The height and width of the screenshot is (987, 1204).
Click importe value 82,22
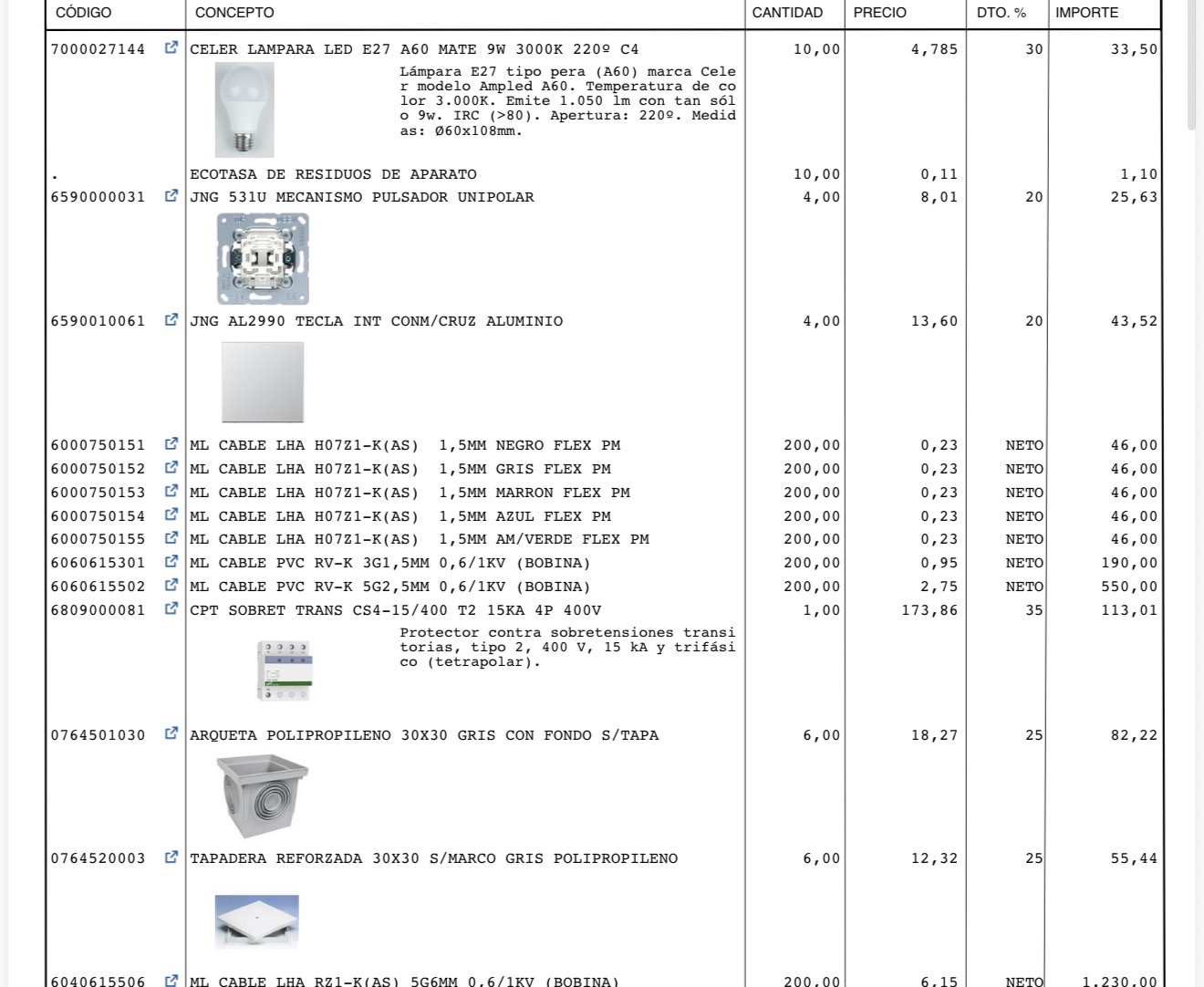[x=1134, y=735]
